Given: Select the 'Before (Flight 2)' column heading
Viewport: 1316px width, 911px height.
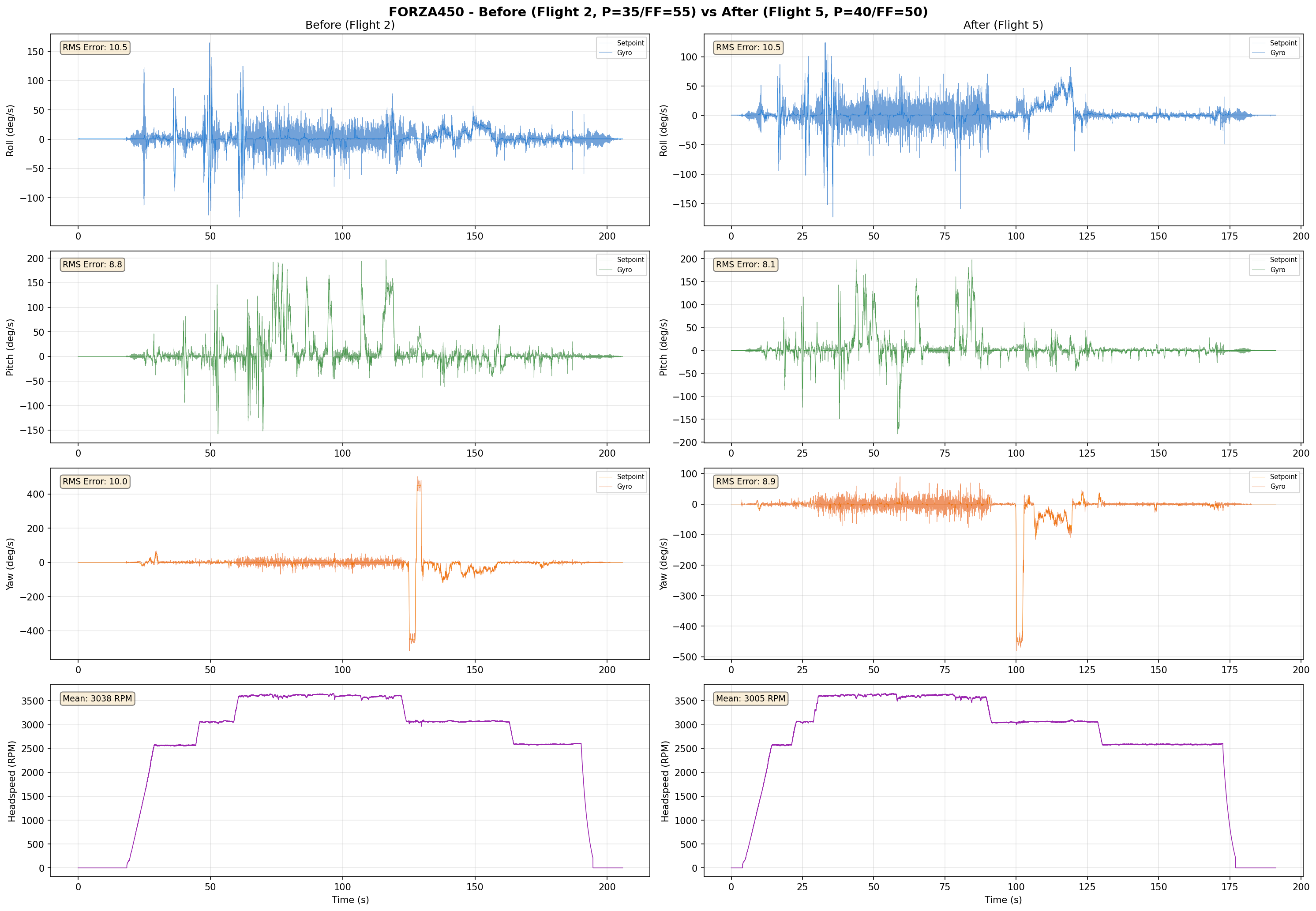Looking at the screenshot, I should coord(350,25).
